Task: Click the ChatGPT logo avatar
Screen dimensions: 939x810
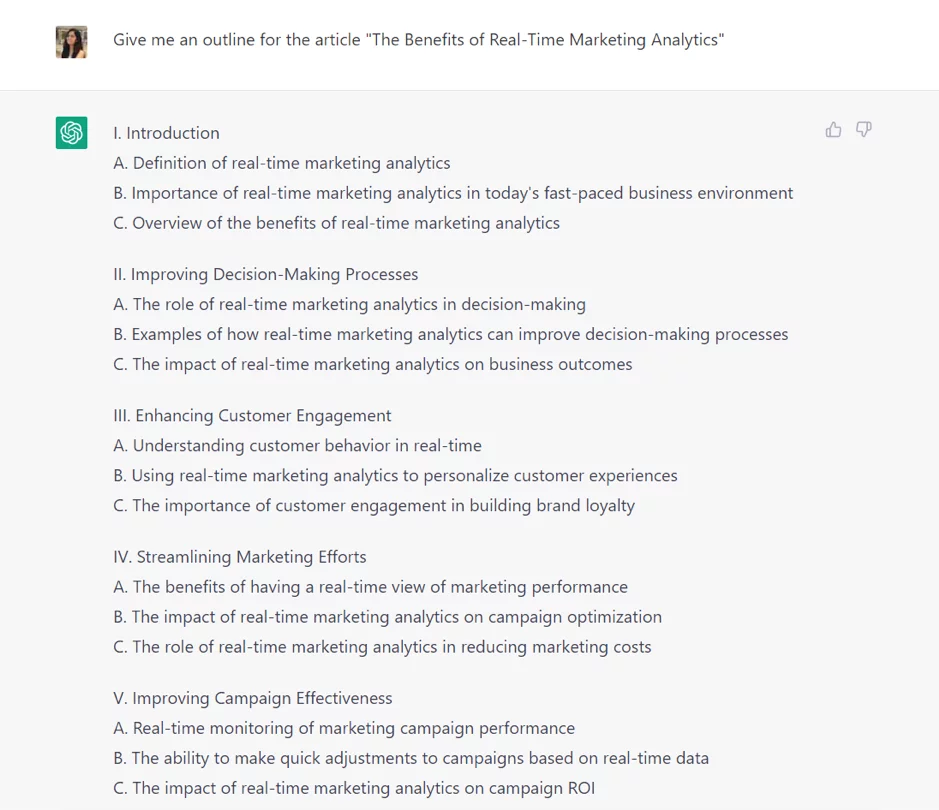Action: point(71,132)
